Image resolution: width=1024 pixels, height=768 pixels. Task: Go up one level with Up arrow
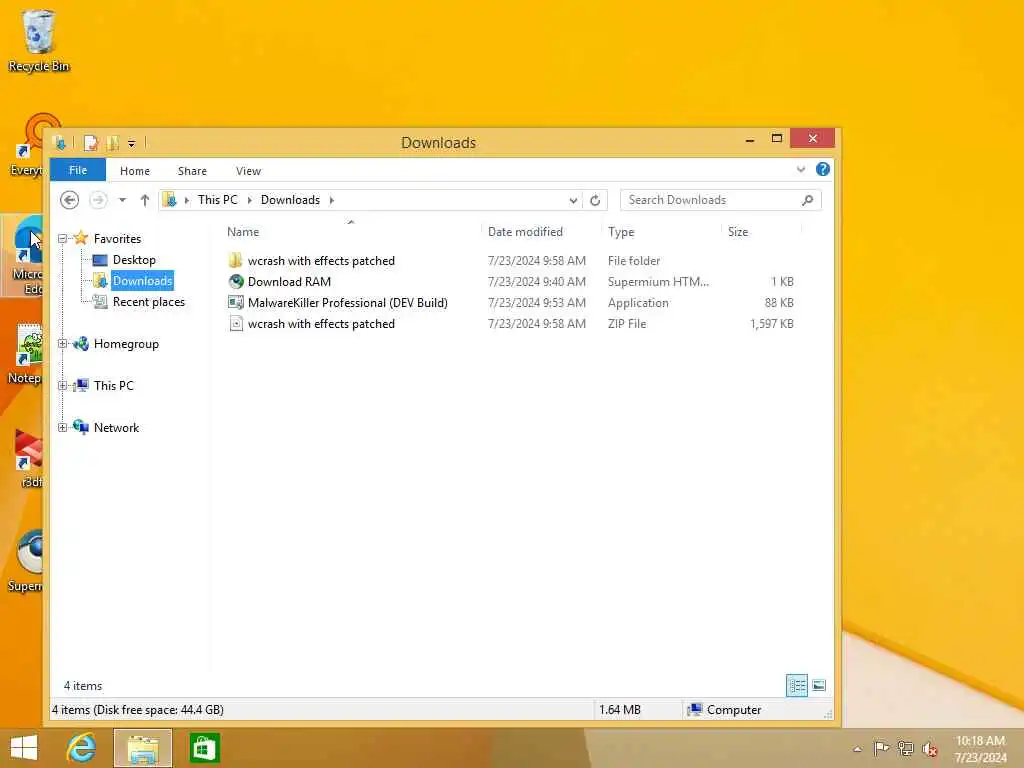click(144, 200)
